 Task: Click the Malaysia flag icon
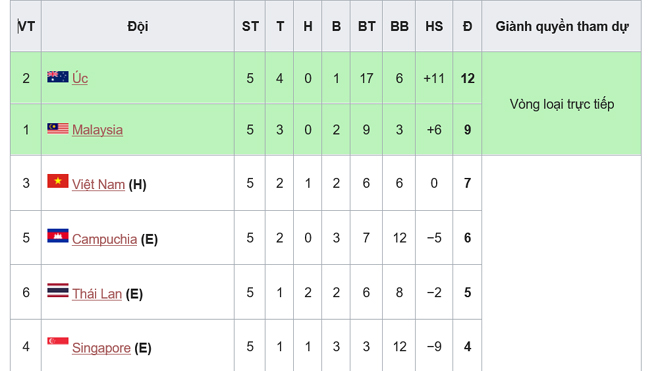(x=58, y=128)
